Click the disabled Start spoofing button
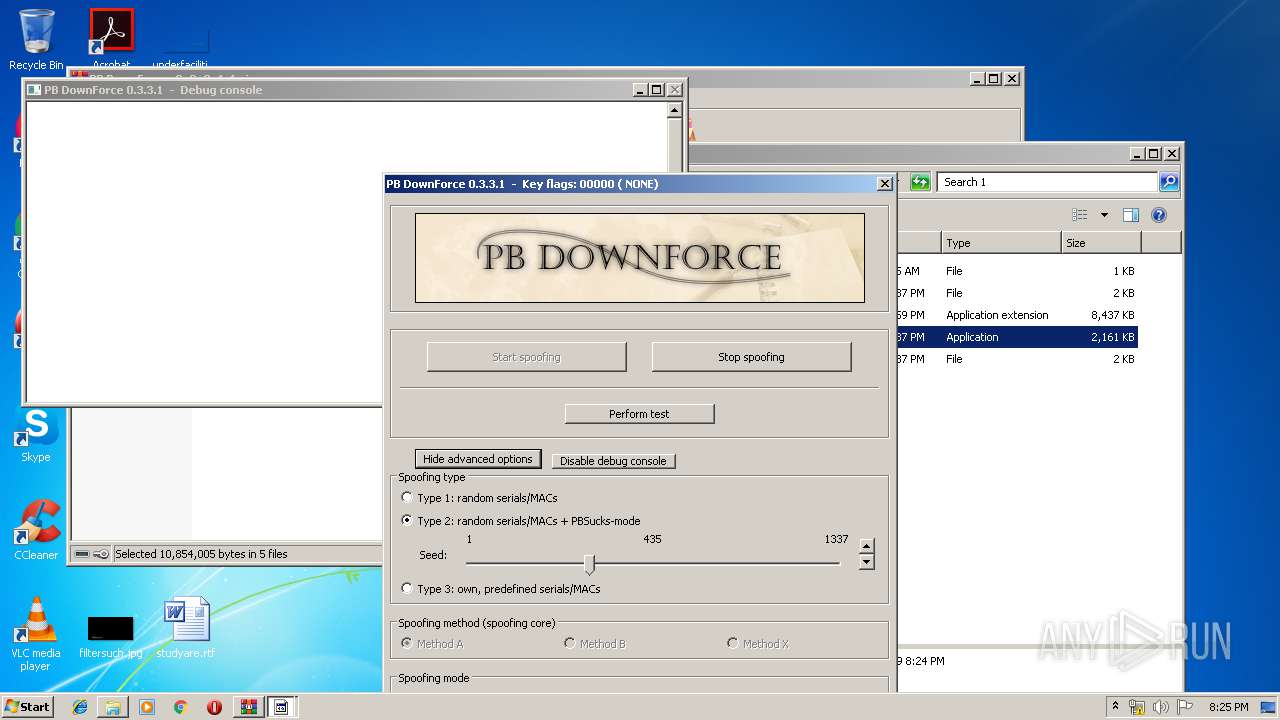The height and width of the screenshot is (720, 1280). [x=526, y=357]
